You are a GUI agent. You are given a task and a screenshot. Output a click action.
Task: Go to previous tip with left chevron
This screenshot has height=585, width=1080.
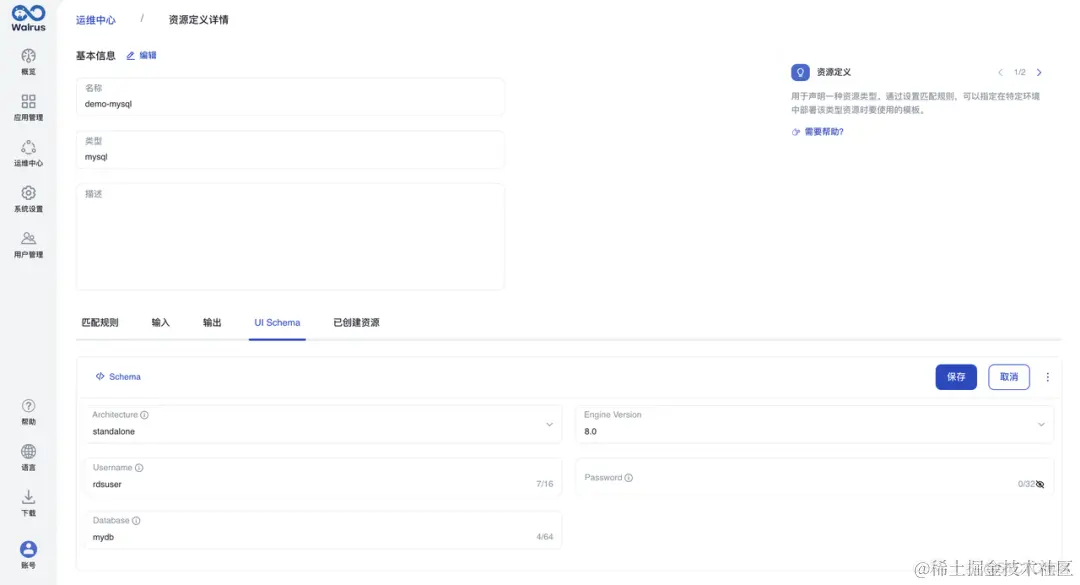tap(1000, 72)
